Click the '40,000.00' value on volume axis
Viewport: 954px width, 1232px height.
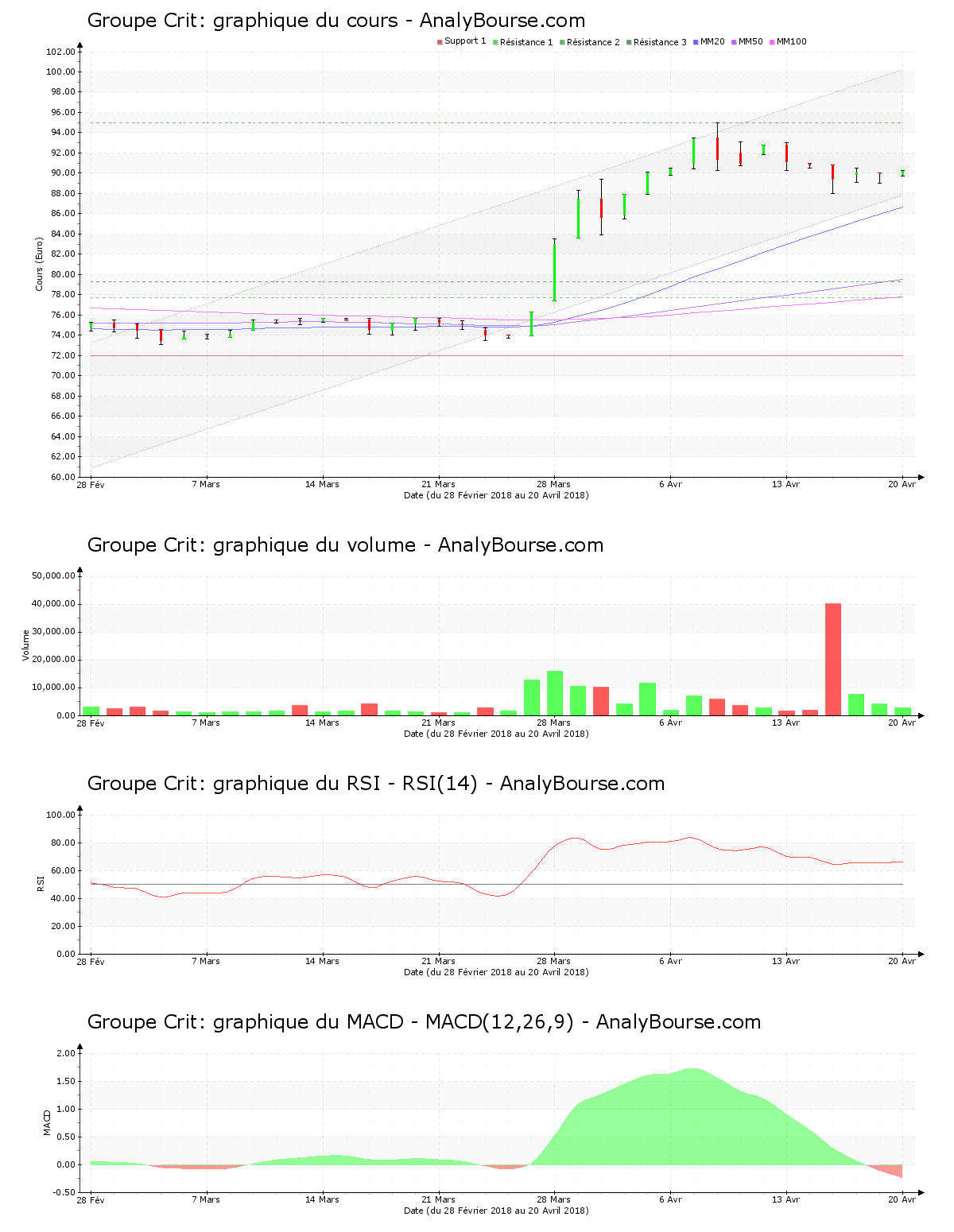(54, 604)
